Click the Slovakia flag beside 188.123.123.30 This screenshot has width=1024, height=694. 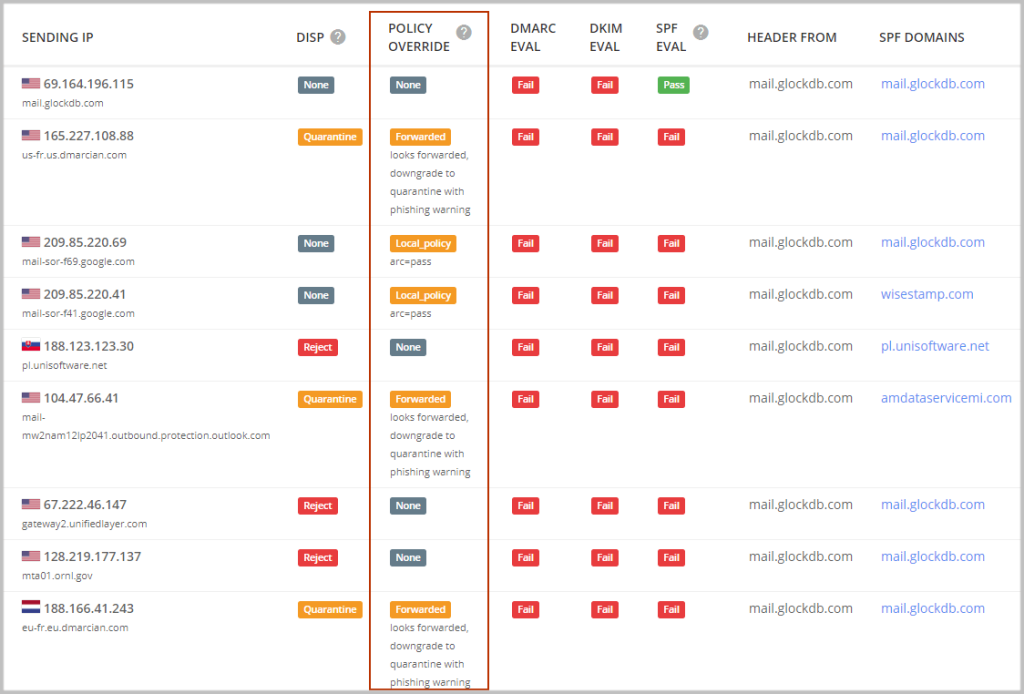pos(31,346)
